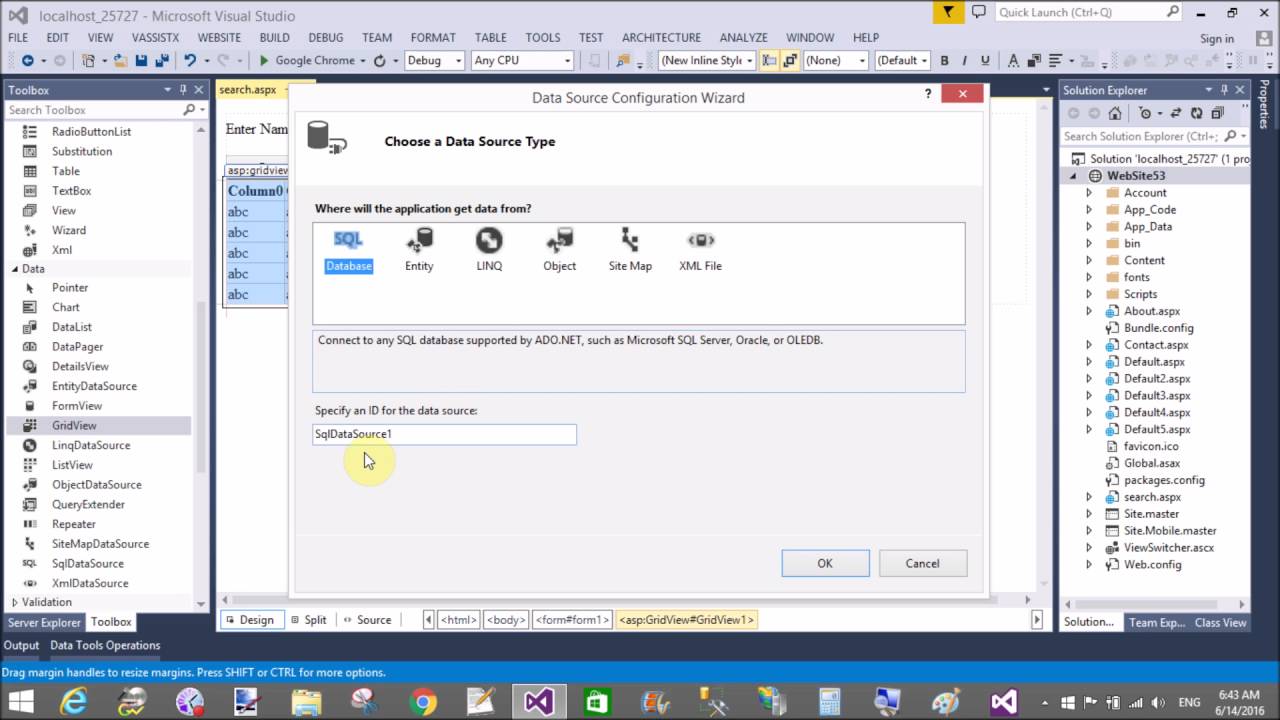
Task: Expand the Scripts folder node
Action: (1089, 294)
